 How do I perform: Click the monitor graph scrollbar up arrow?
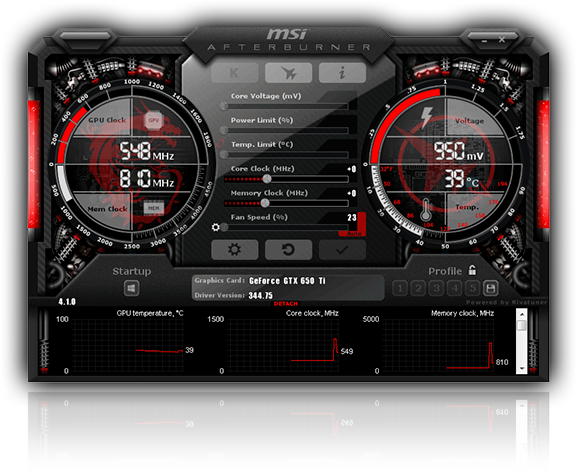522,314
